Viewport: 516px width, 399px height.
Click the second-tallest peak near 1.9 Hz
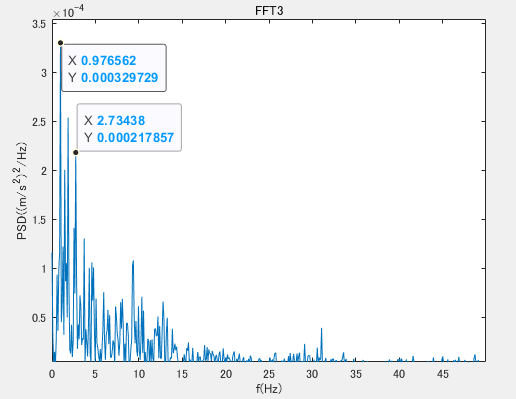pos(68,118)
